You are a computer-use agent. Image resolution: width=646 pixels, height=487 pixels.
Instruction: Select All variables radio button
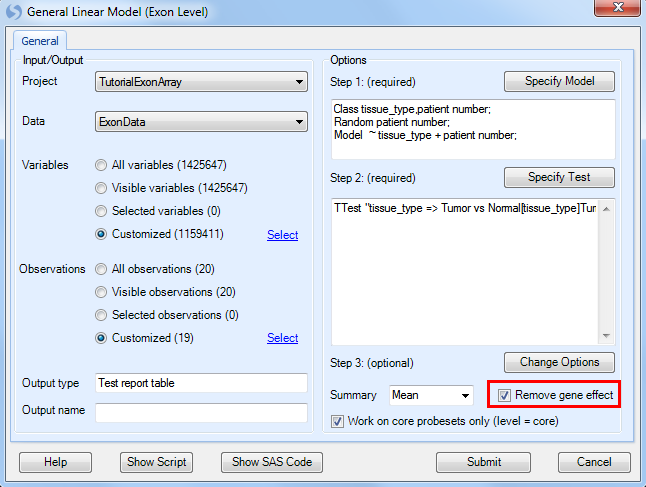[101, 165]
